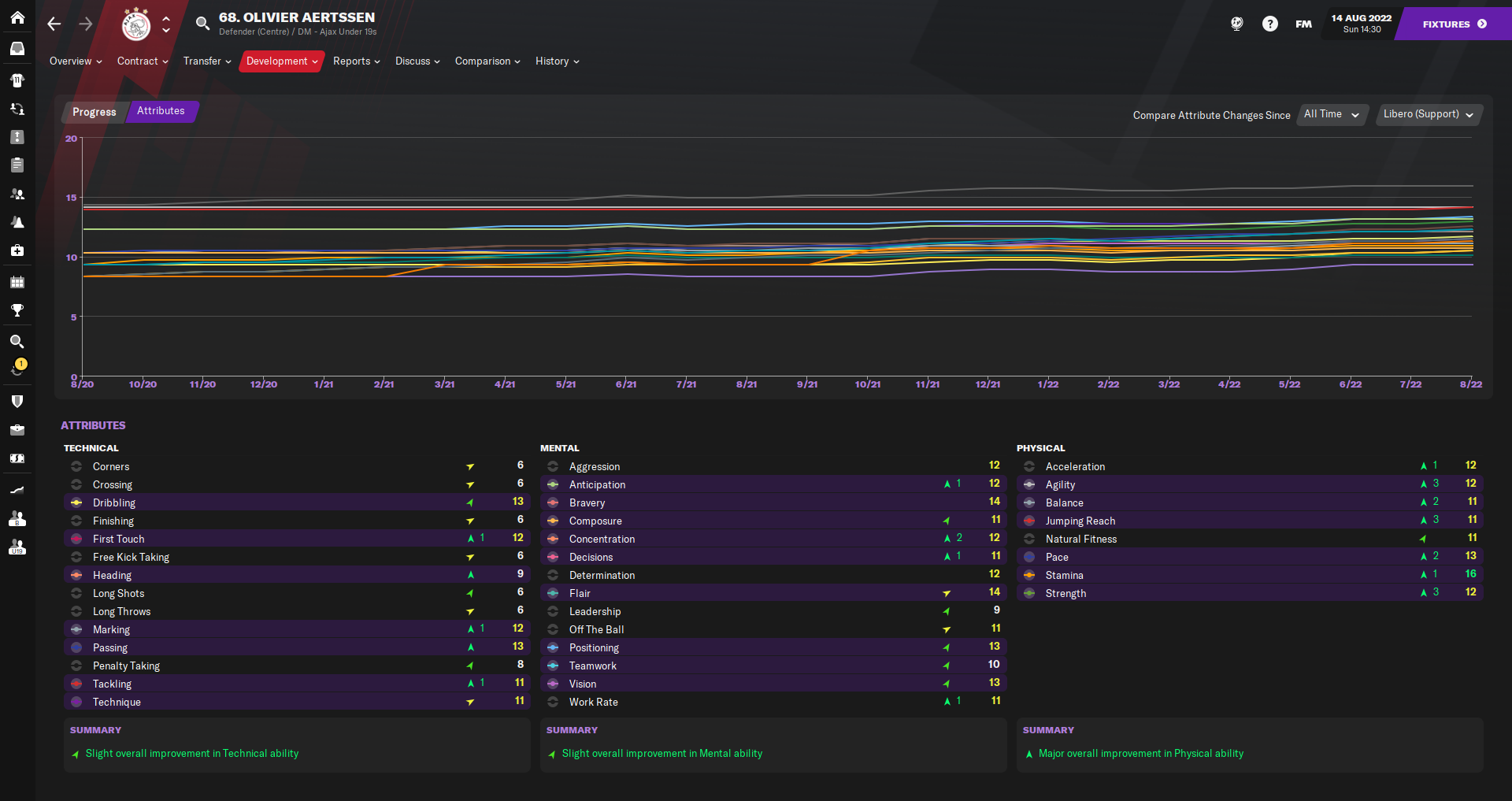This screenshot has height=801, width=1512.
Task: Toggle the Bravery graph line
Action: pyautogui.click(x=553, y=502)
